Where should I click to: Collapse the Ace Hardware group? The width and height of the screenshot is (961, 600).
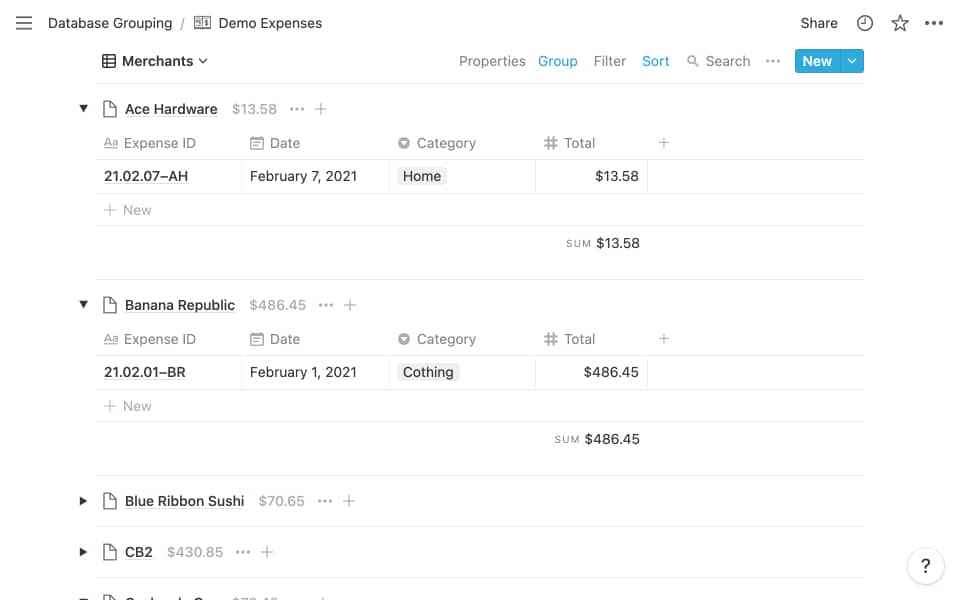[x=83, y=109]
